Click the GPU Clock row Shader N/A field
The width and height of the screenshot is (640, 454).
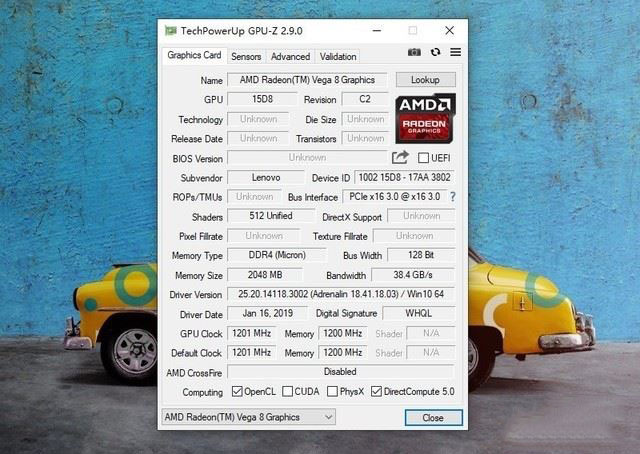[431, 333]
